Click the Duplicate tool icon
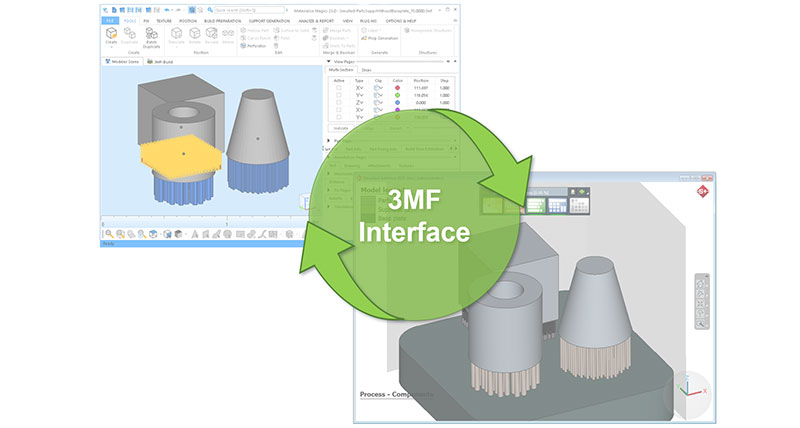Image resolution: width=800 pixels, height=428 pixels. click(130, 34)
